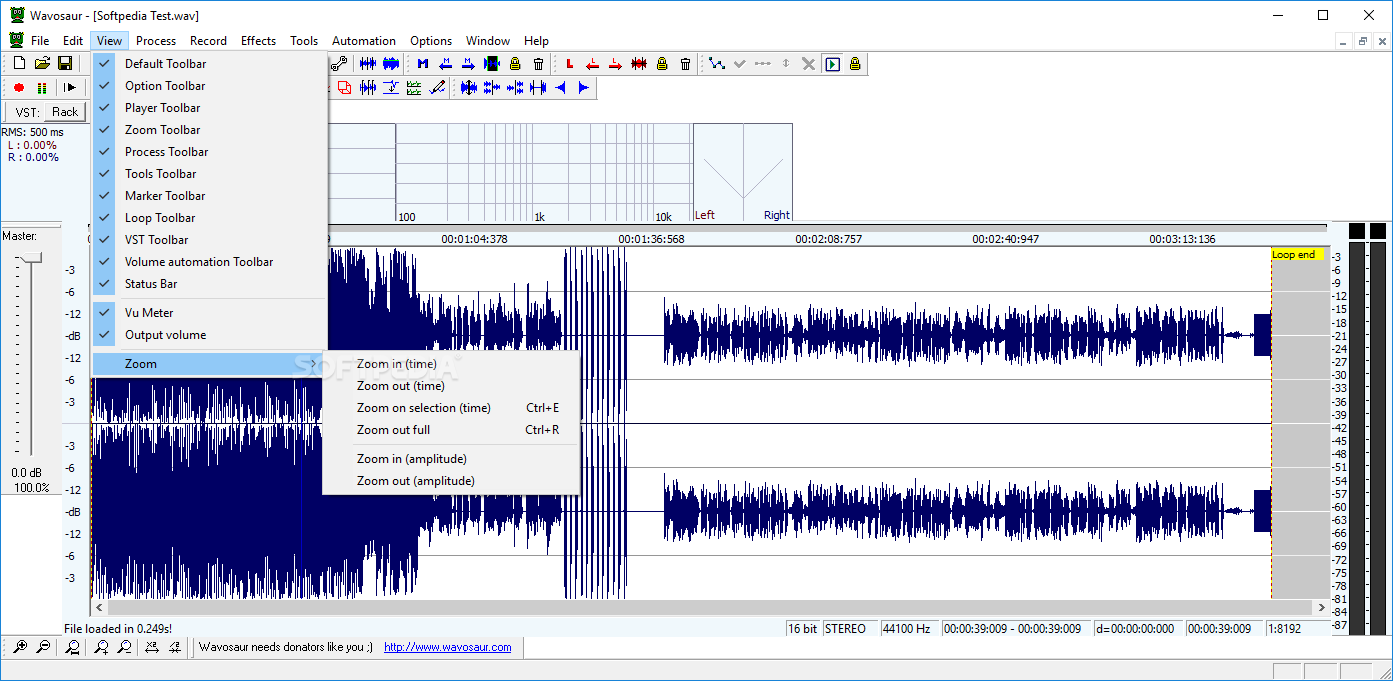Delete loop with the loop toolbar trash icon
This screenshot has width=1393, height=681.
tap(685, 63)
